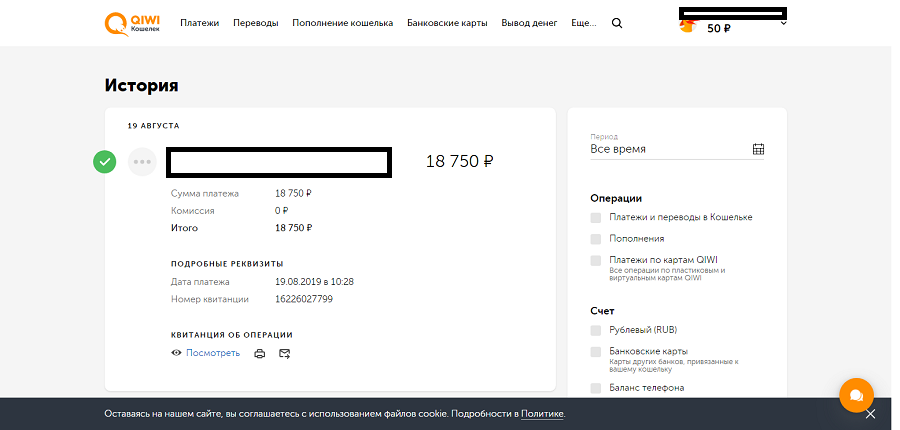Check Платежи и переводы в Кошельке
Viewport: 900px width, 430px height.
coord(596,218)
